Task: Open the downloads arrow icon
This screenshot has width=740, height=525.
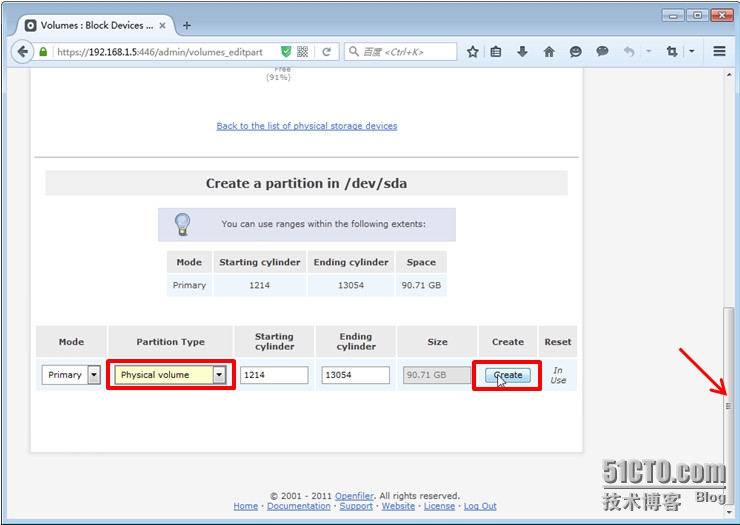Action: click(x=522, y=51)
